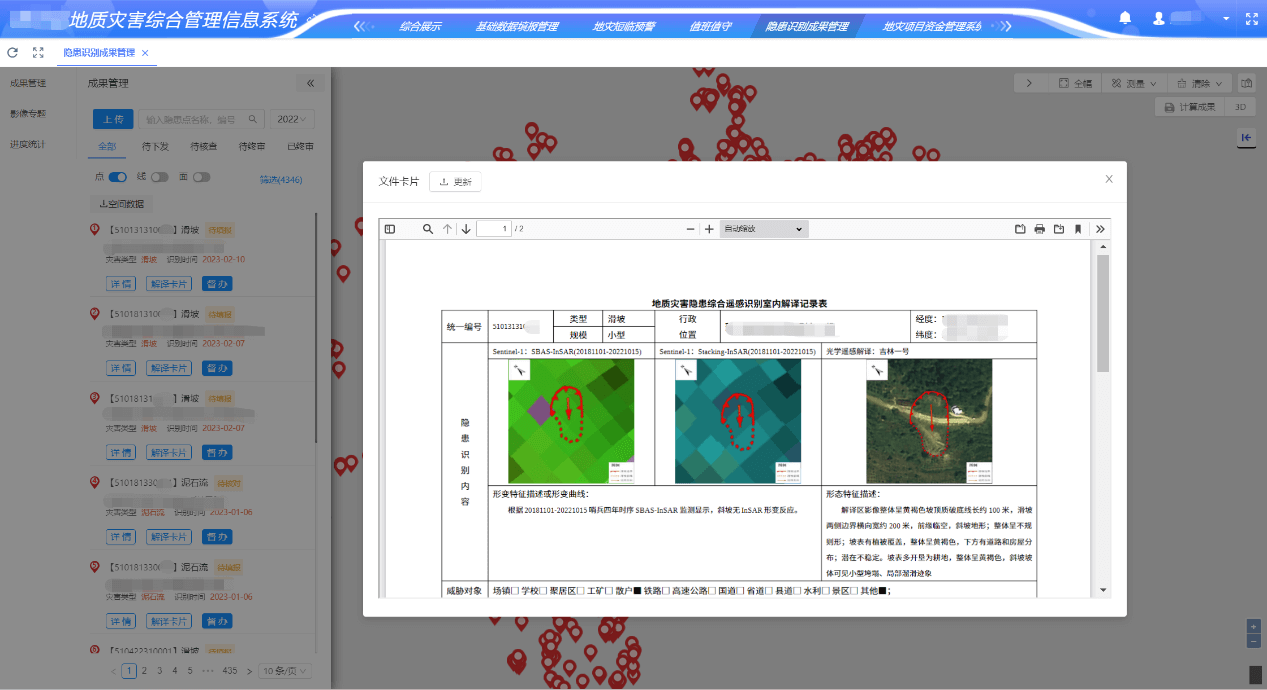This screenshot has width=1267, height=690.
Task: Open the map swipe compare tool
Action: [1247, 83]
